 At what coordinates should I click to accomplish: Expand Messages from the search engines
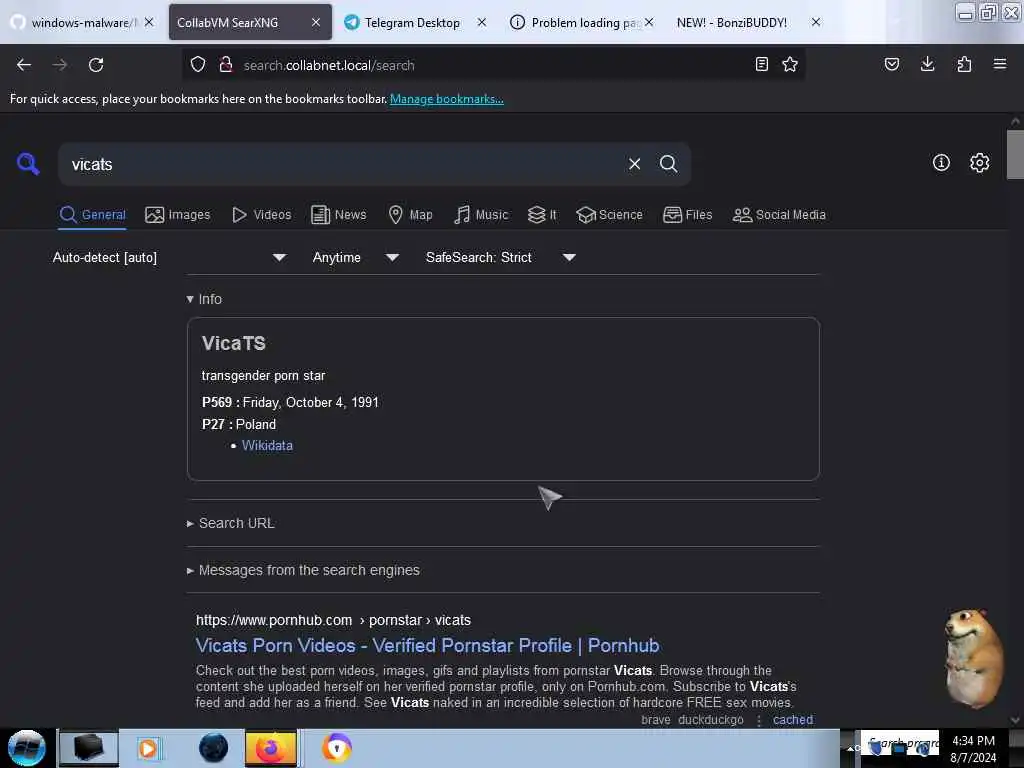tap(303, 571)
